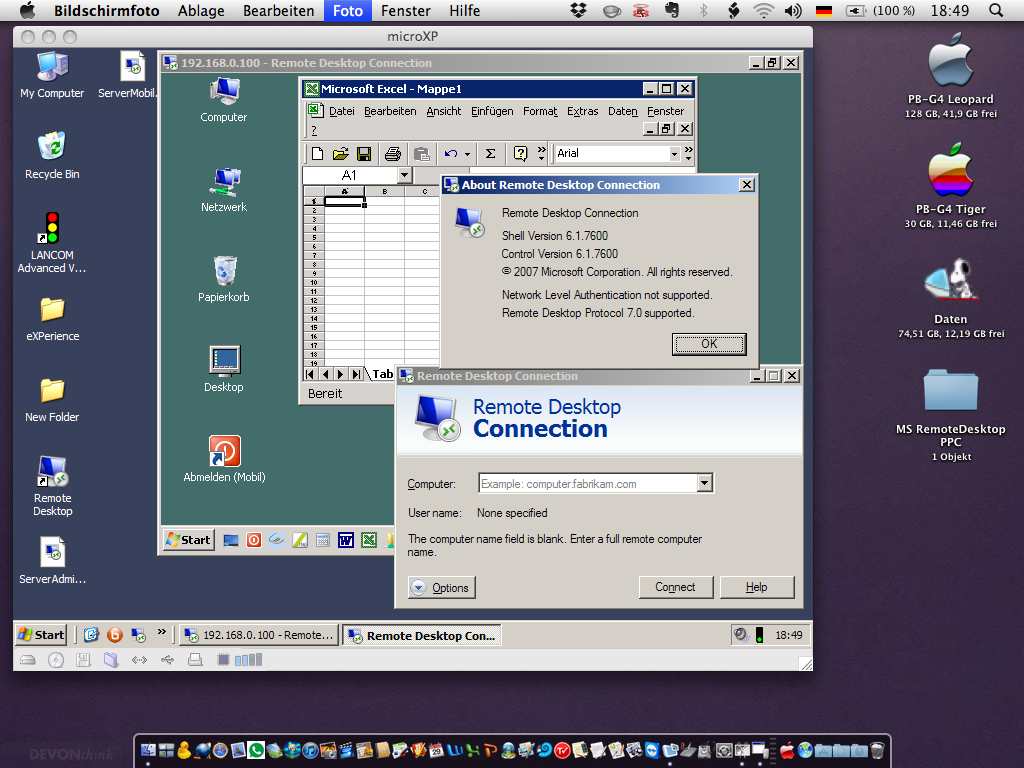Click into the Computer name input field
Screen dimensions: 1024x768
[x=588, y=483]
